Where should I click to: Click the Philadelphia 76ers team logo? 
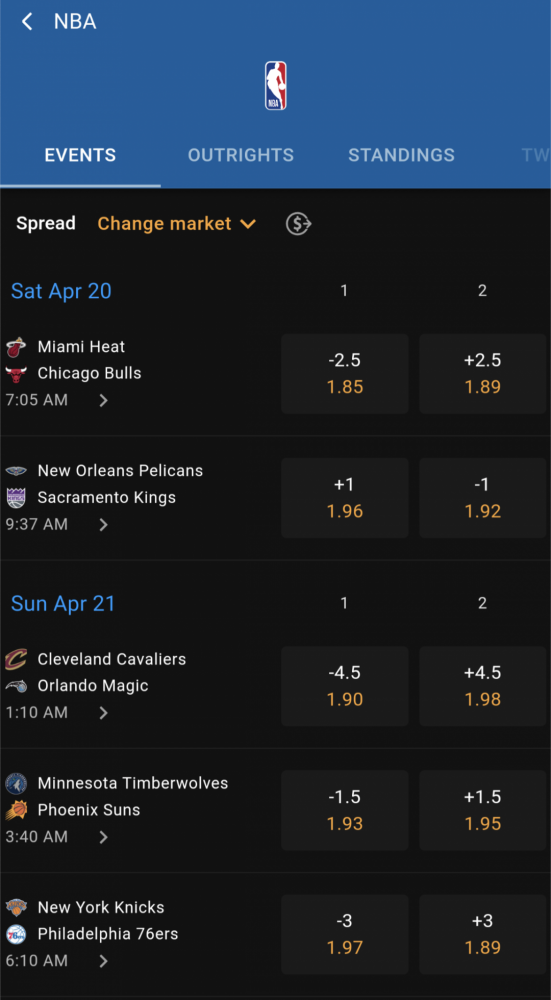click(x=16, y=934)
